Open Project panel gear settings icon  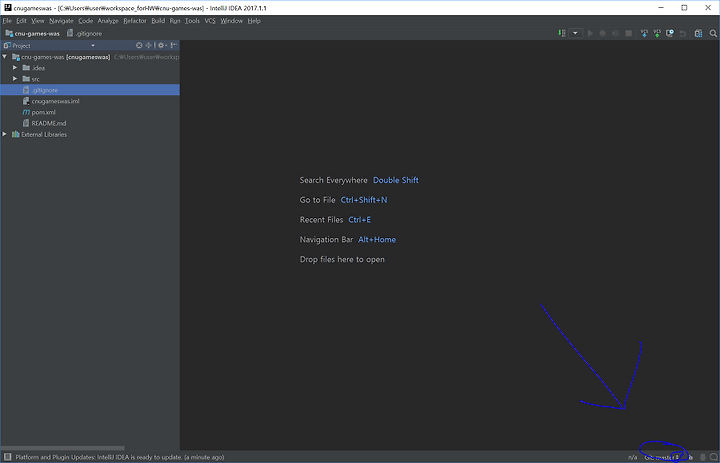pos(162,45)
